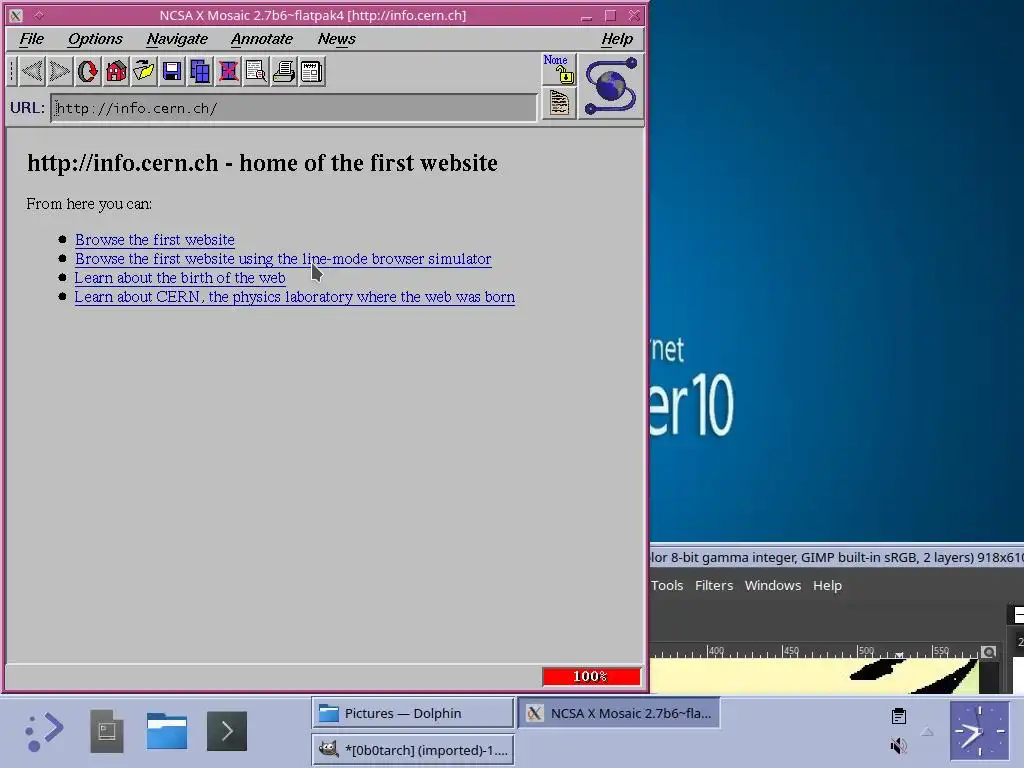
Task: Click the red 100% progress indicator
Action: tap(591, 677)
